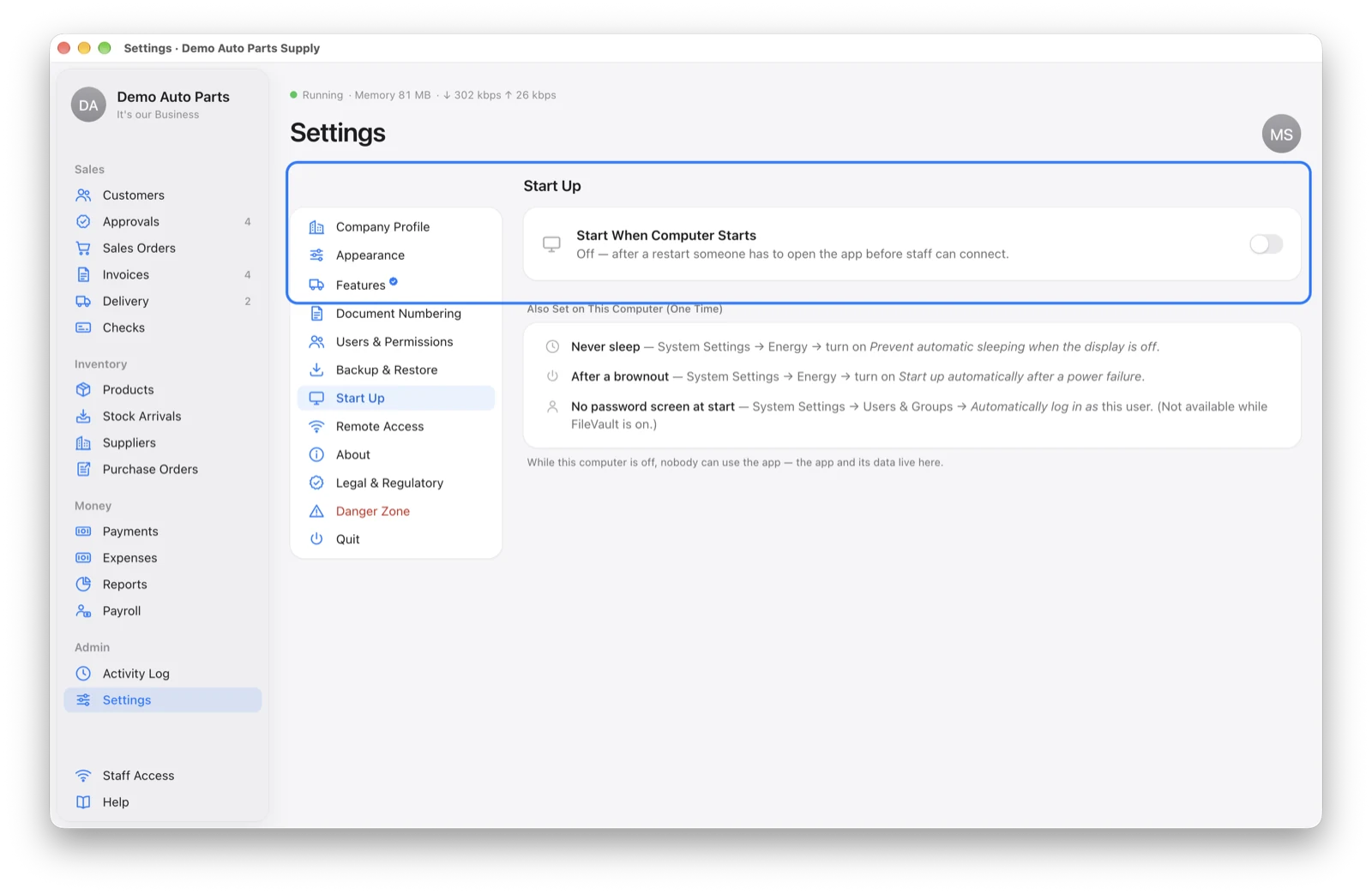Screen dimensions: 1372x894
Task: Click the Checks icon in sidebar
Action: (x=83, y=328)
